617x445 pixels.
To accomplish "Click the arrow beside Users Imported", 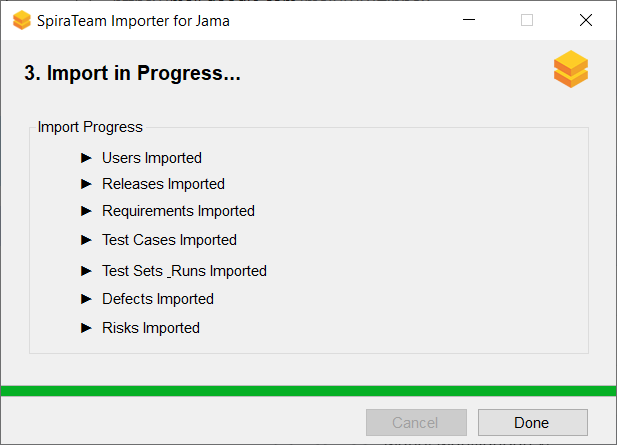I will (x=86, y=158).
